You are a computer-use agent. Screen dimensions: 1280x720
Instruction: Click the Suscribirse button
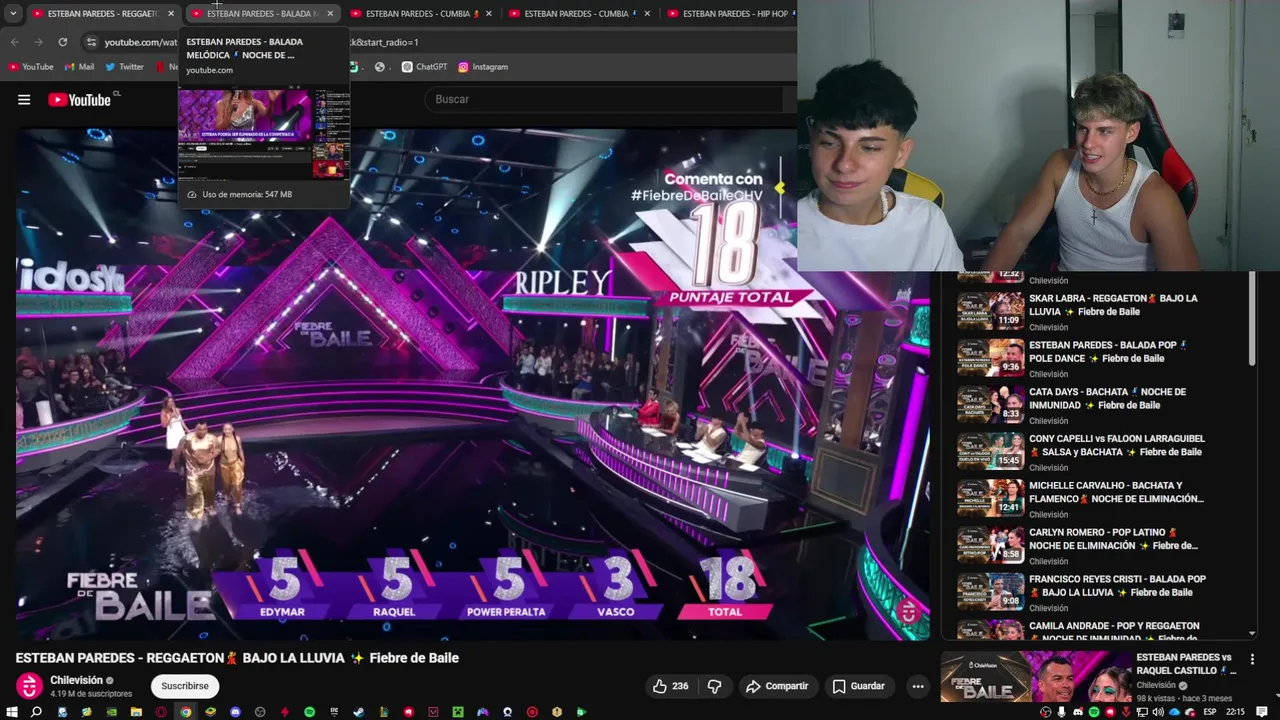click(x=185, y=686)
